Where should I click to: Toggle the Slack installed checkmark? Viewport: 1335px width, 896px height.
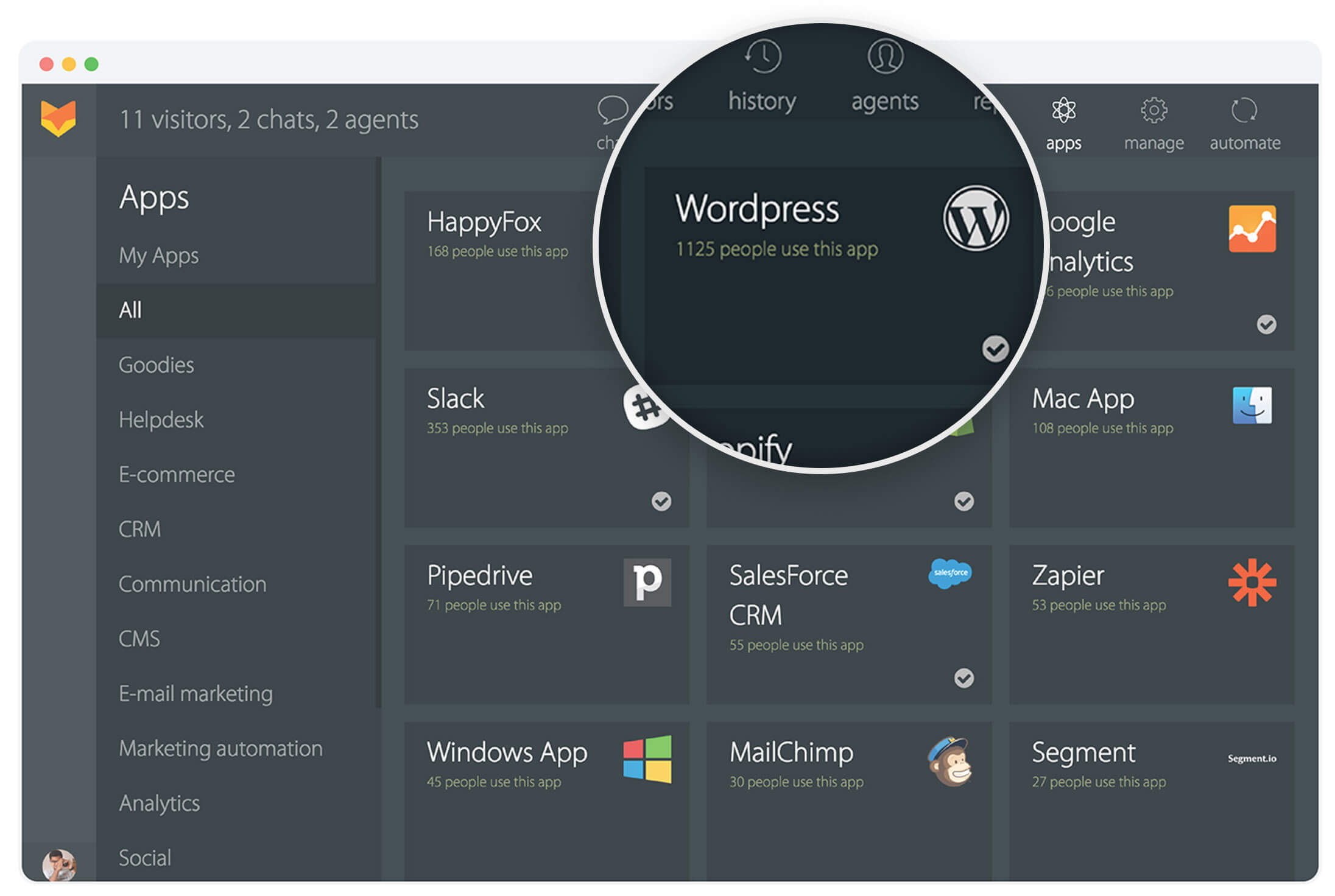pos(661,501)
